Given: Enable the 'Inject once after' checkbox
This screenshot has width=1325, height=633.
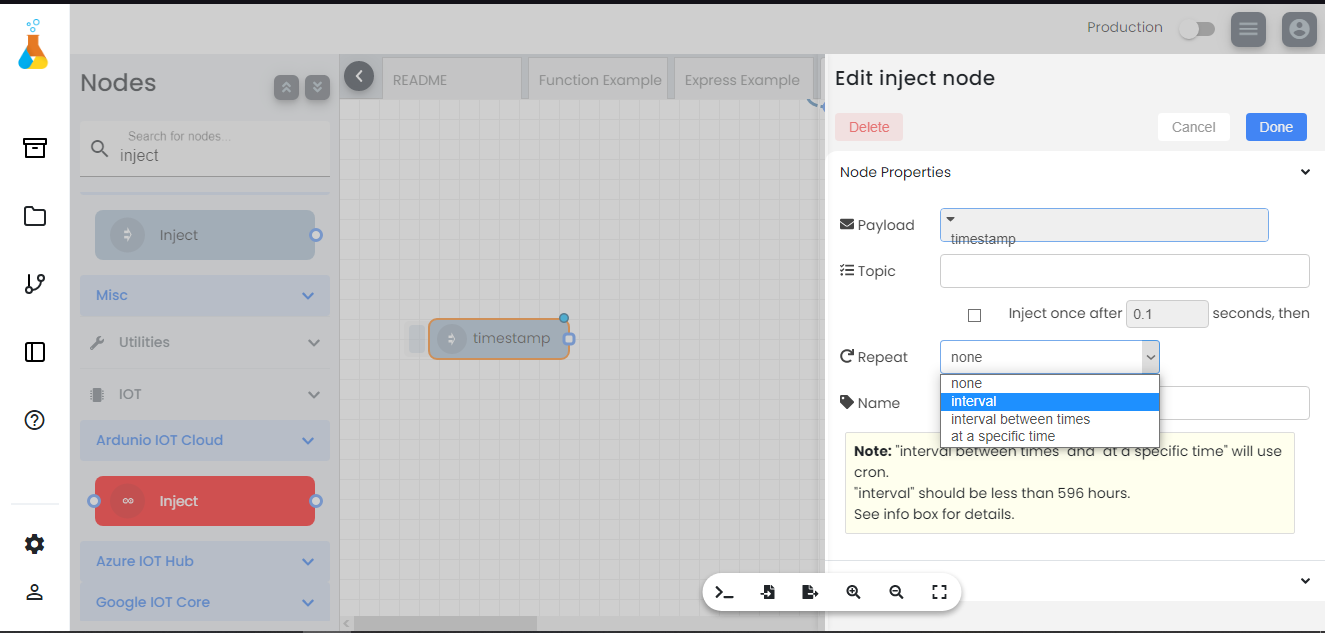Looking at the screenshot, I should tap(975, 314).
